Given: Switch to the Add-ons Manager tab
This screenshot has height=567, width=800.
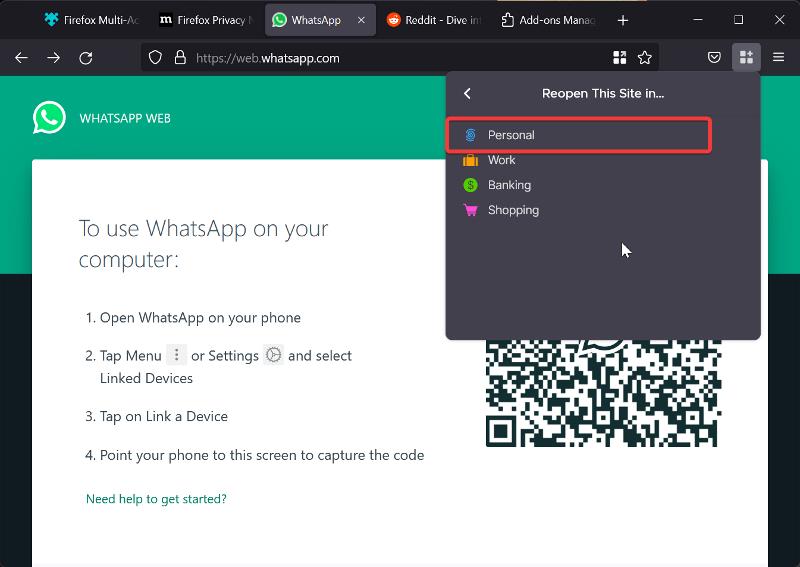Looking at the screenshot, I should 548,20.
